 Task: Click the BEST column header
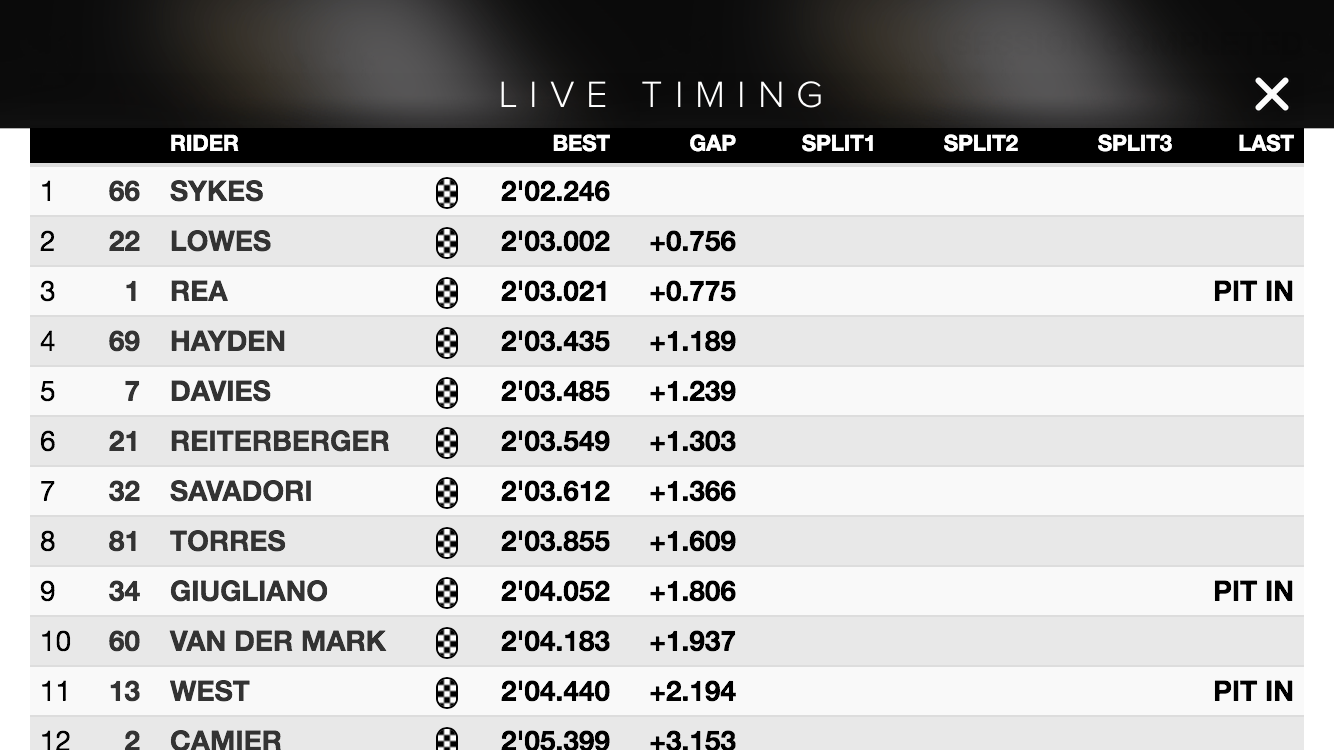click(x=580, y=143)
